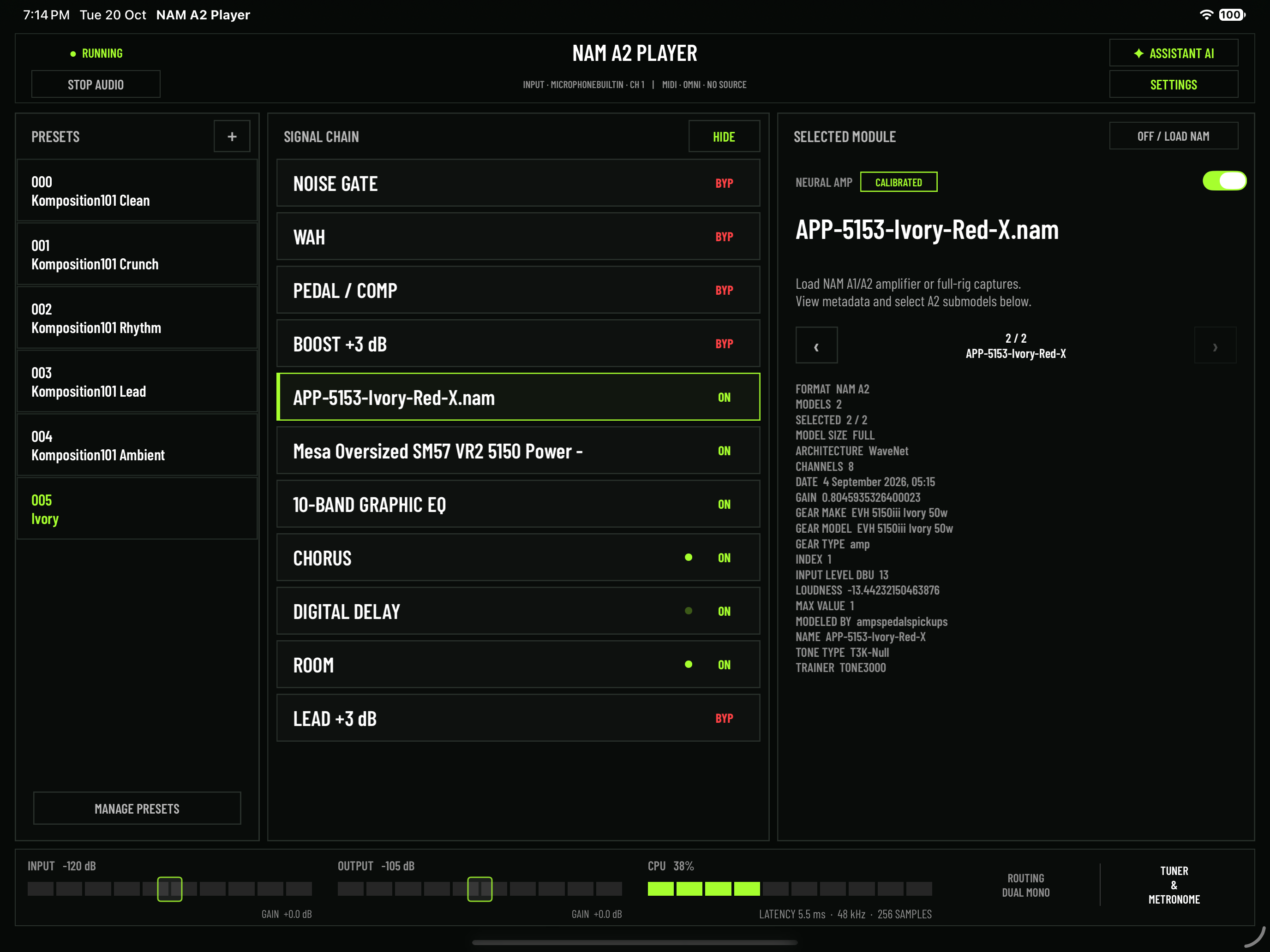
Task: Hide the Signal Chain panel
Action: click(x=724, y=137)
